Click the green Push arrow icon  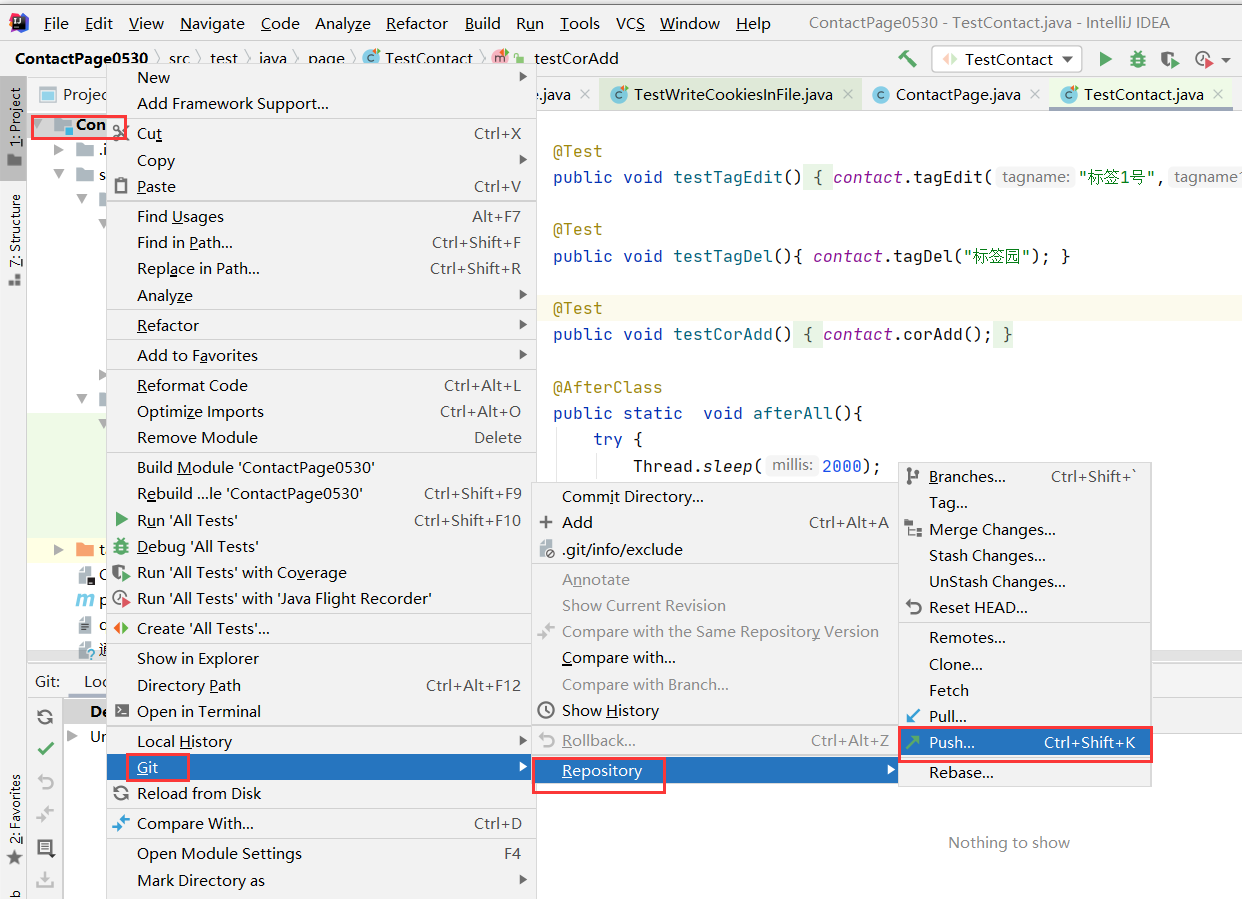912,742
